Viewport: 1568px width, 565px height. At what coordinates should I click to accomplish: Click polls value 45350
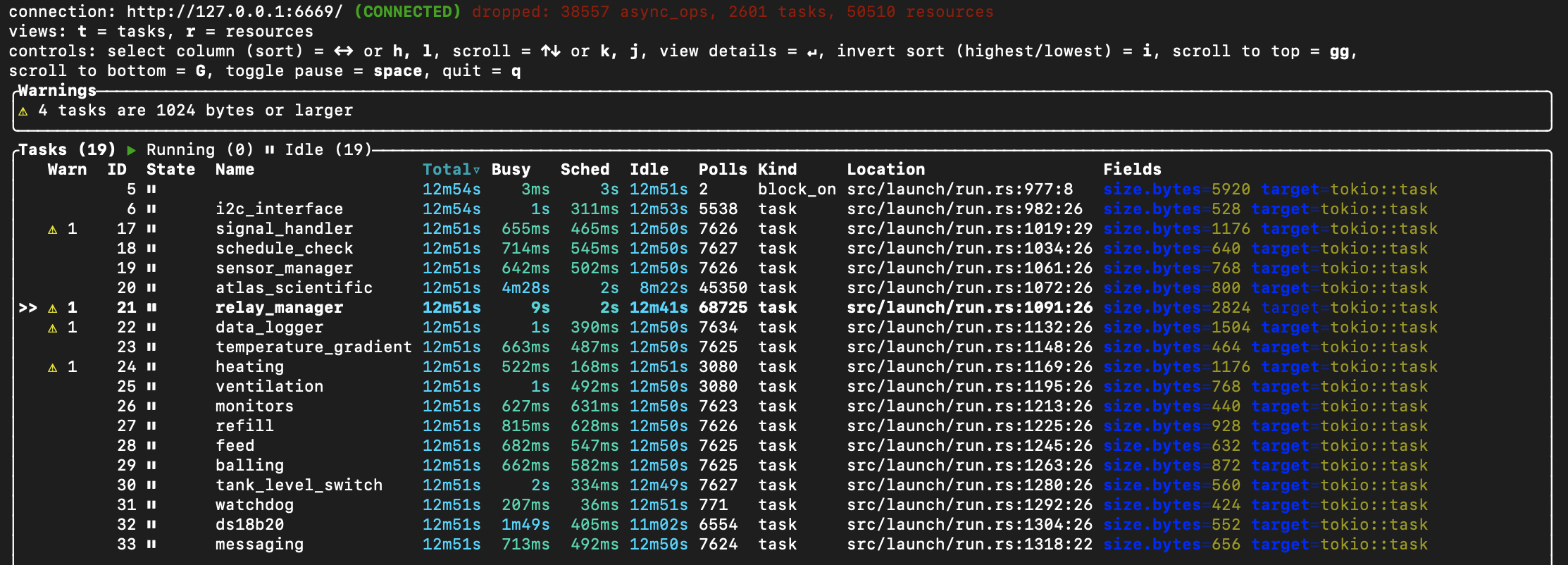point(723,288)
